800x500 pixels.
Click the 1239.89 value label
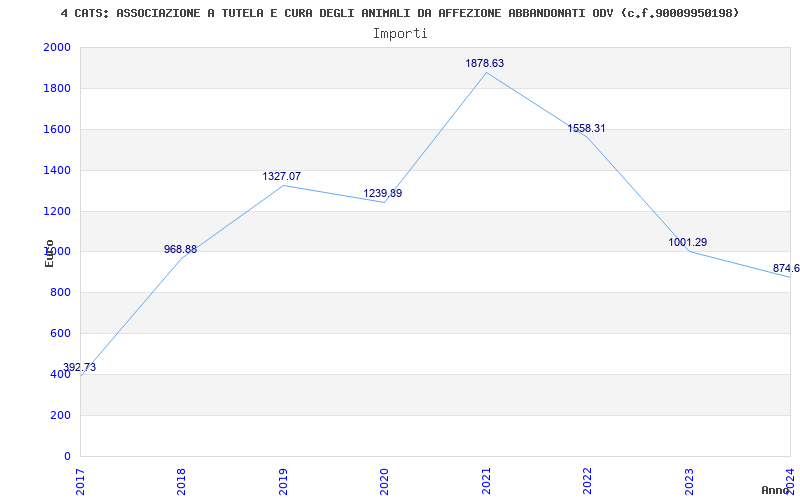coord(383,193)
